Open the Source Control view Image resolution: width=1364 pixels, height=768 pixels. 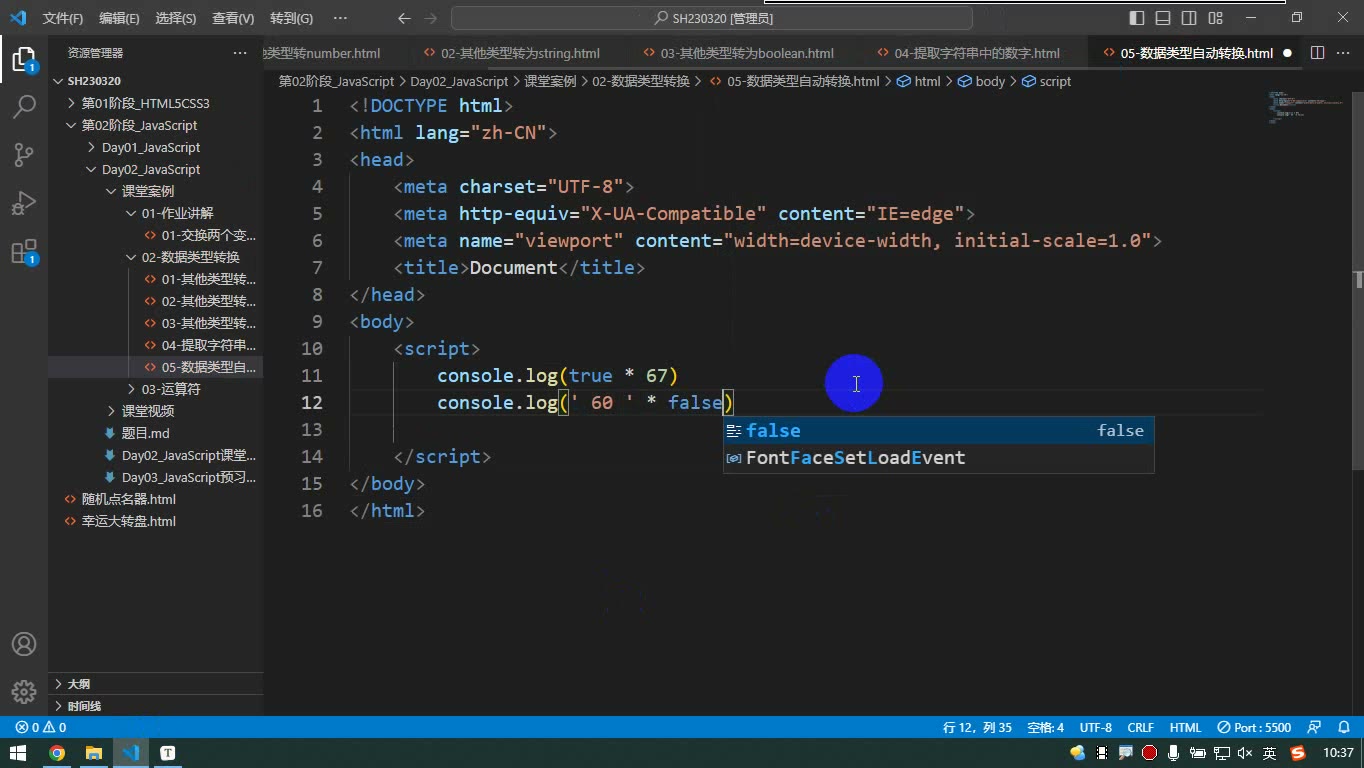pyautogui.click(x=24, y=154)
